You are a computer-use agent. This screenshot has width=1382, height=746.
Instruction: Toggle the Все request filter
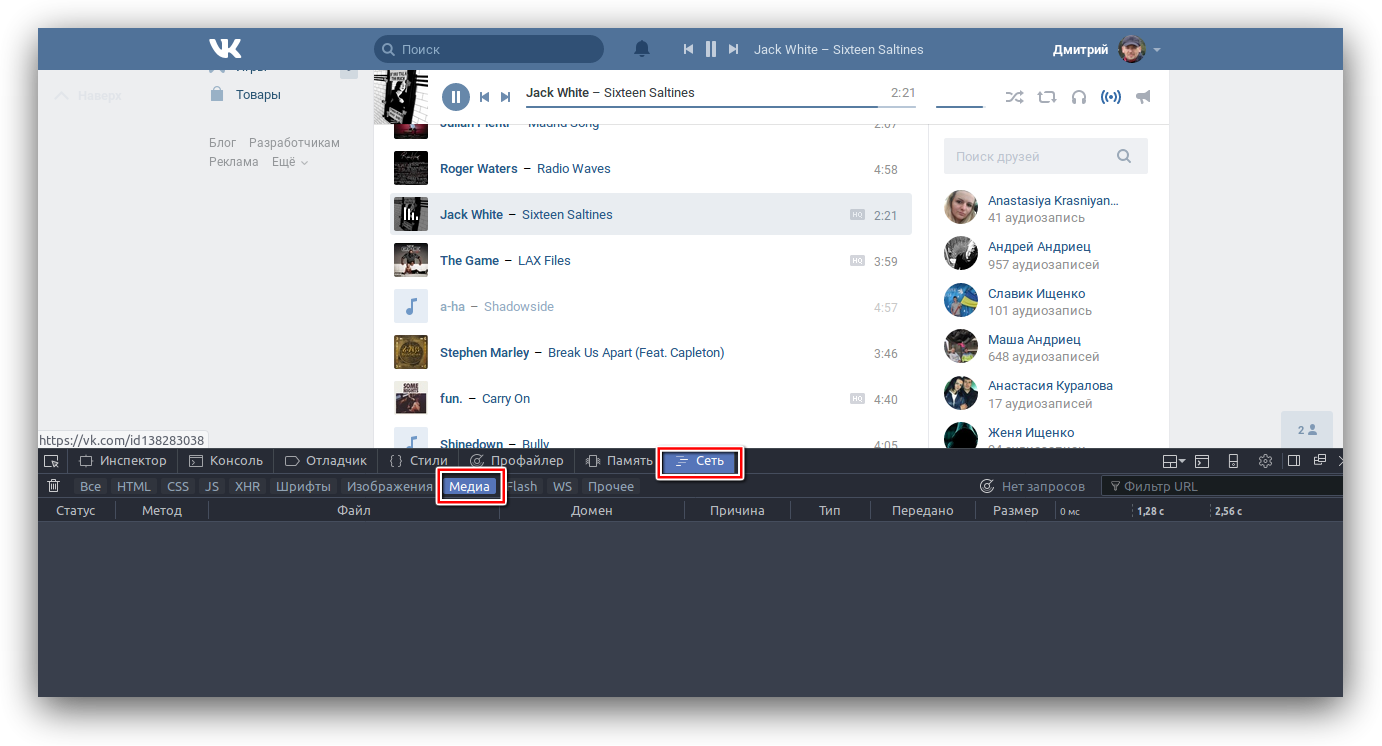click(x=90, y=486)
